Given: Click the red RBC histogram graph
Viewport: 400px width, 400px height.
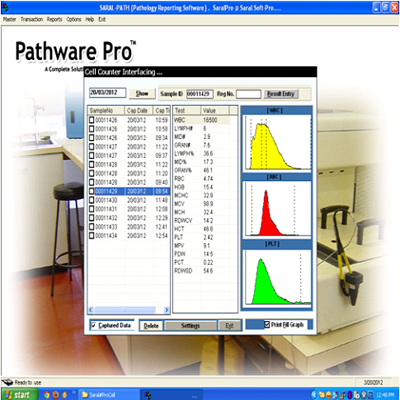Looking at the screenshot, I should coord(277,209).
